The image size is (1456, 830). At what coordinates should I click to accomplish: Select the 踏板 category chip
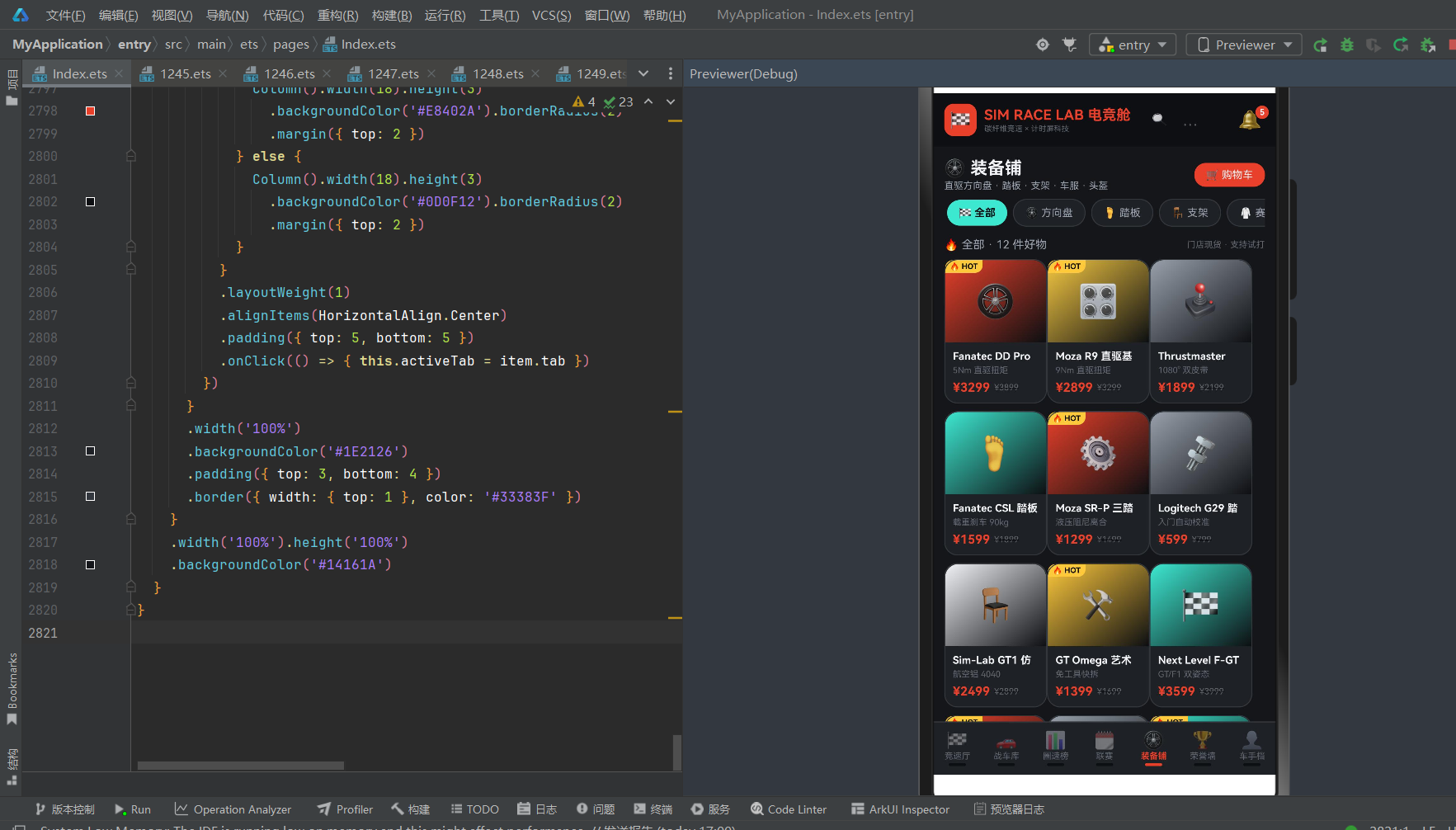click(1122, 213)
